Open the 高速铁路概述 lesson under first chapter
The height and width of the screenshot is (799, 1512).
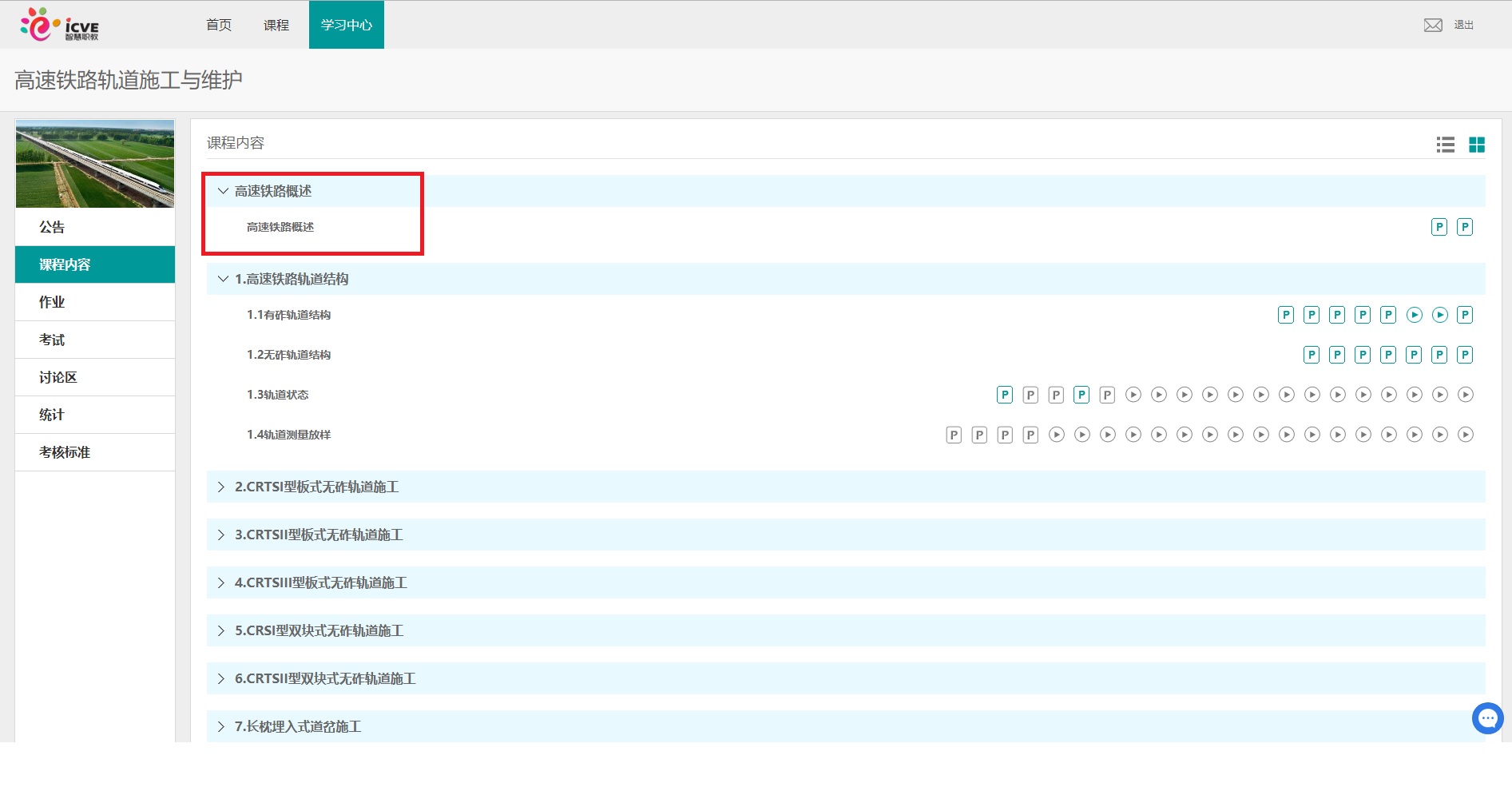click(x=280, y=227)
